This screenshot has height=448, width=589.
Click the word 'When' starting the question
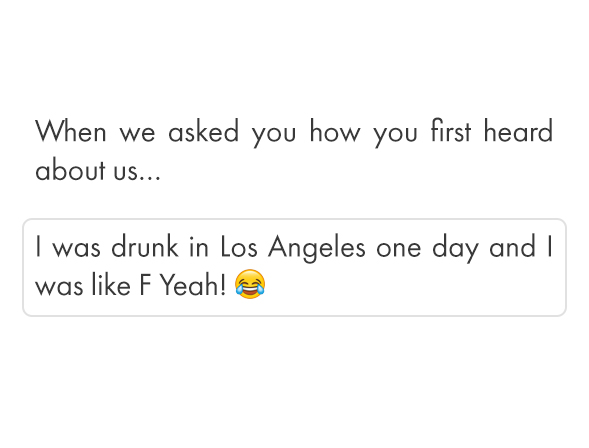pos(71,131)
